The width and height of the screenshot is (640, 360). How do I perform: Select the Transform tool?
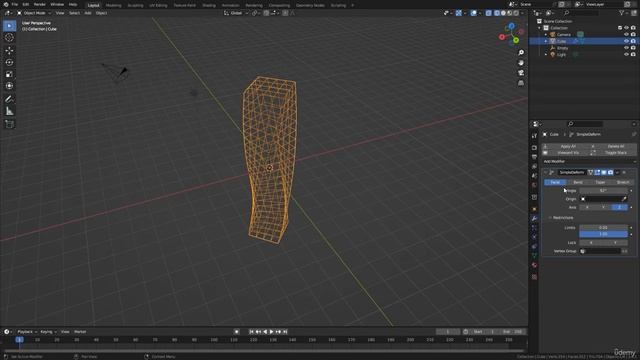point(9,86)
